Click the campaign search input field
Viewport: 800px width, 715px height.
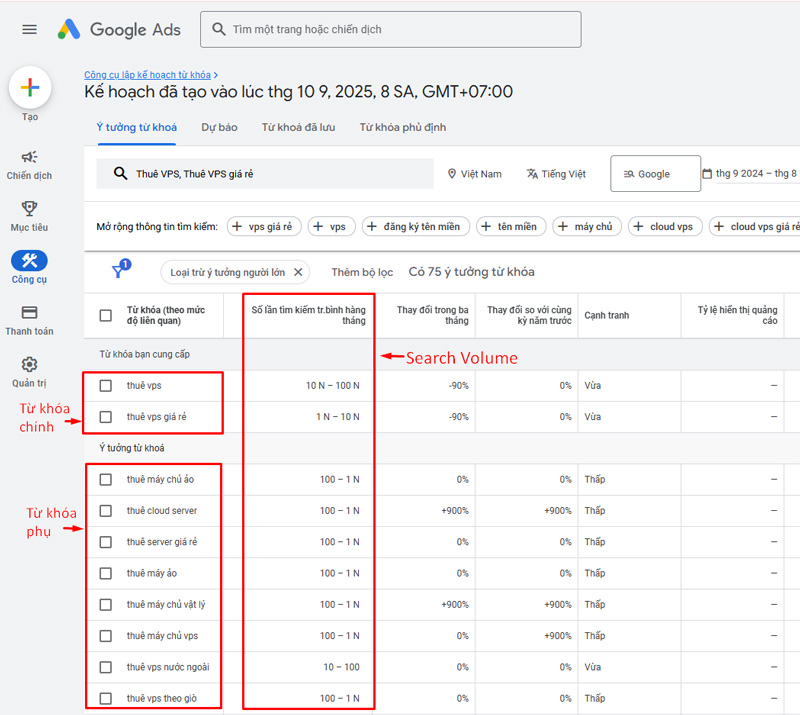pos(390,29)
